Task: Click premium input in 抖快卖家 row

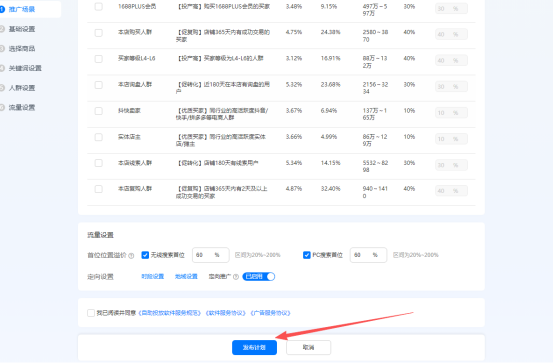Action: (451, 113)
